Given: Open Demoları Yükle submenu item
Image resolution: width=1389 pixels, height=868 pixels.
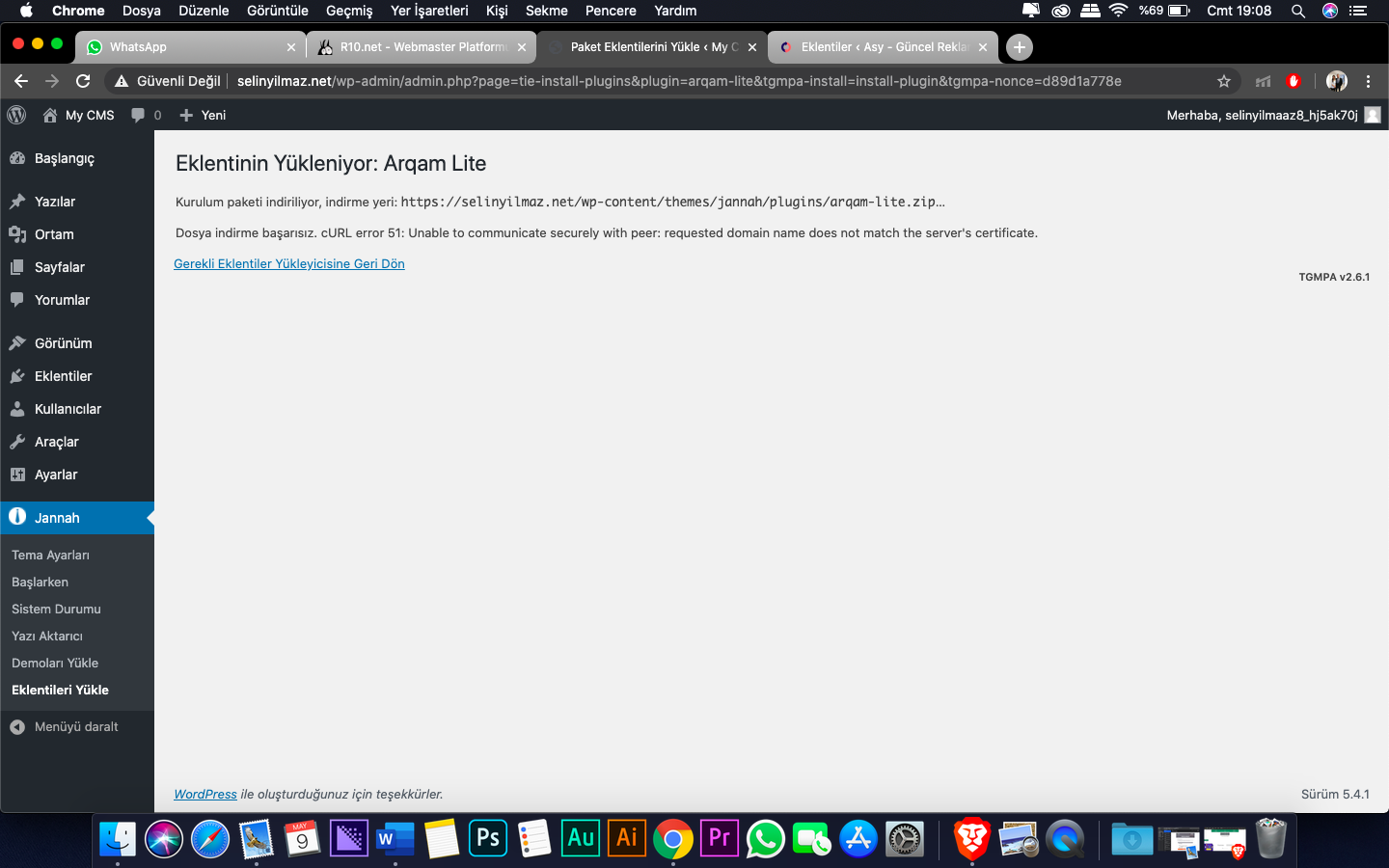Looking at the screenshot, I should pos(55,663).
